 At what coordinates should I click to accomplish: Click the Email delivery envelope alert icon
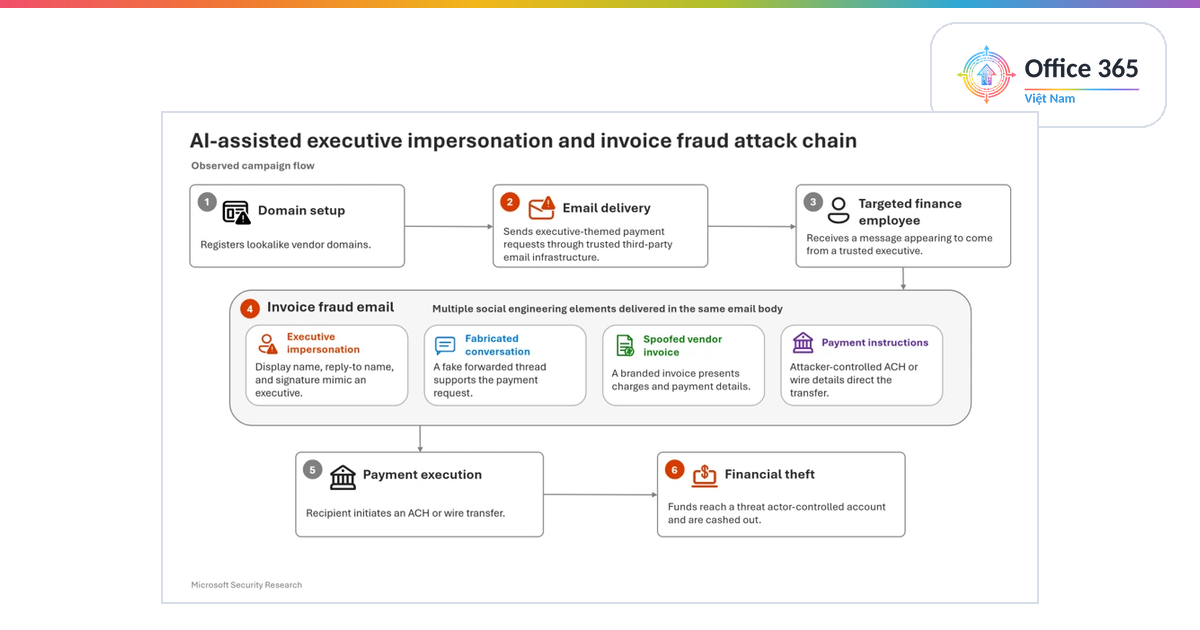point(541,208)
